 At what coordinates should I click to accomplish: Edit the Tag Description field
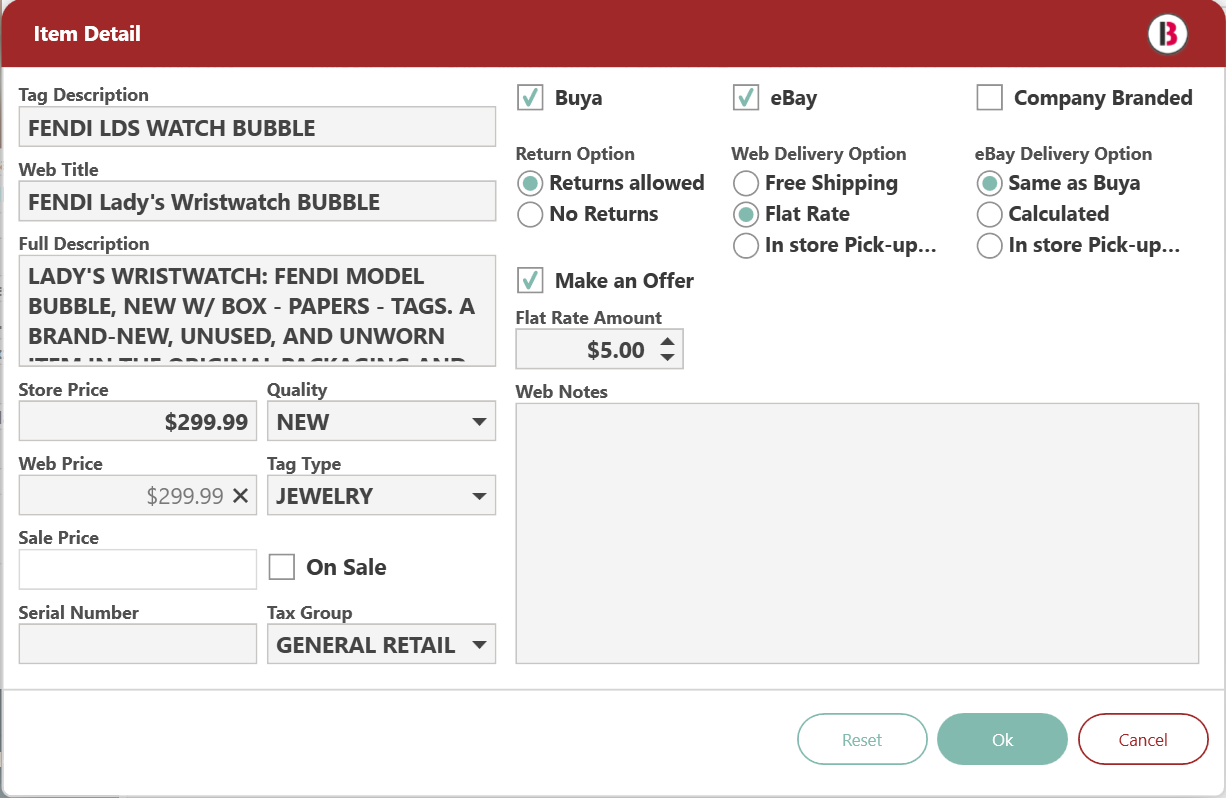point(257,127)
